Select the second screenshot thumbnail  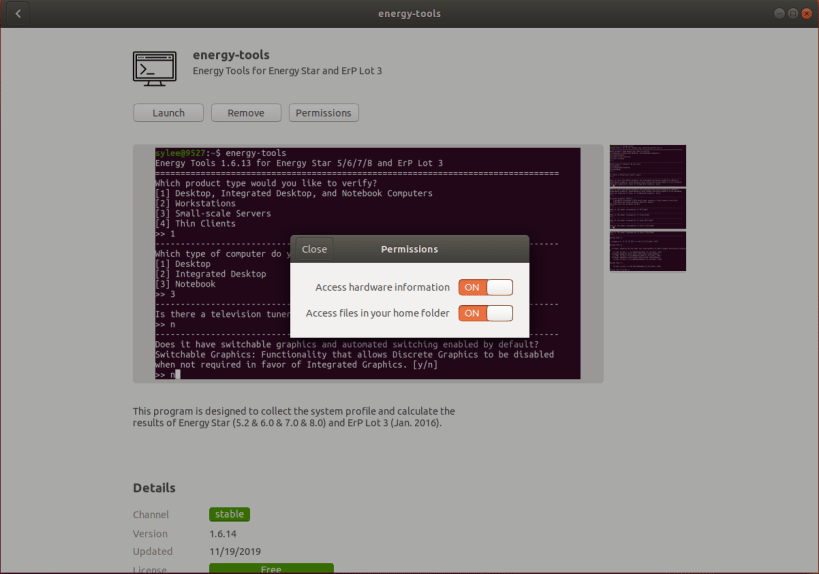tap(648, 208)
